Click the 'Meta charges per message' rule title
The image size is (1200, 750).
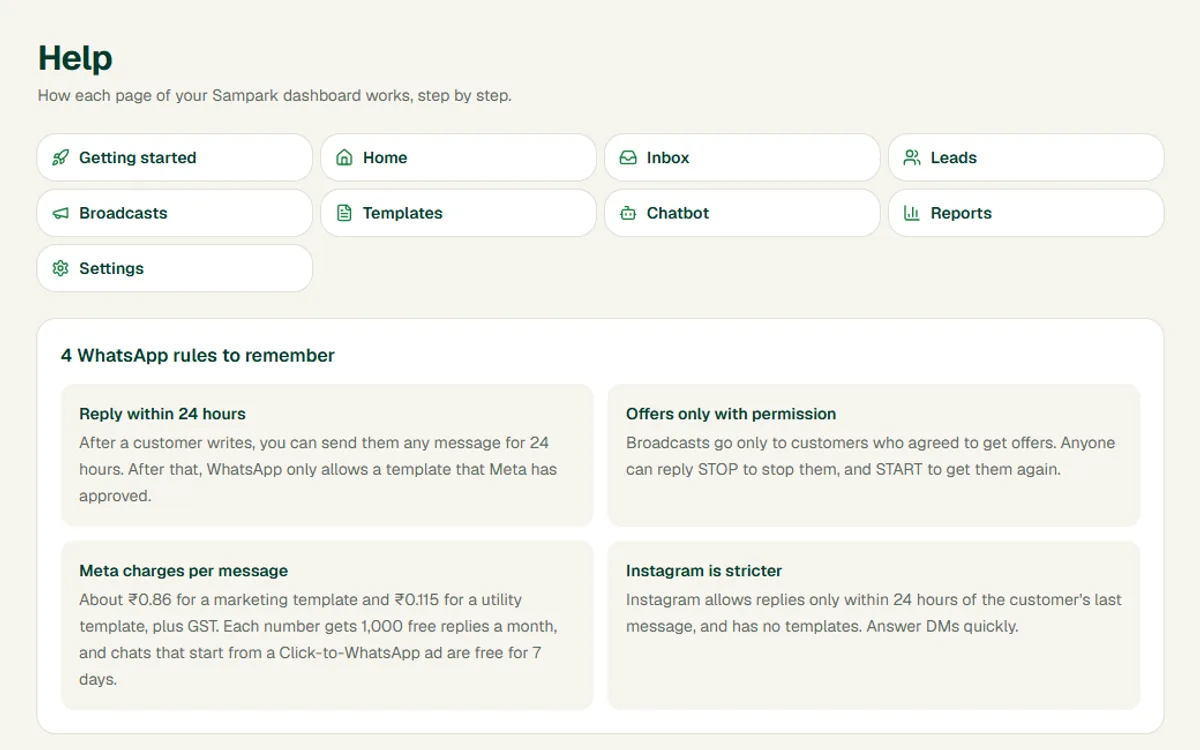[183, 571]
